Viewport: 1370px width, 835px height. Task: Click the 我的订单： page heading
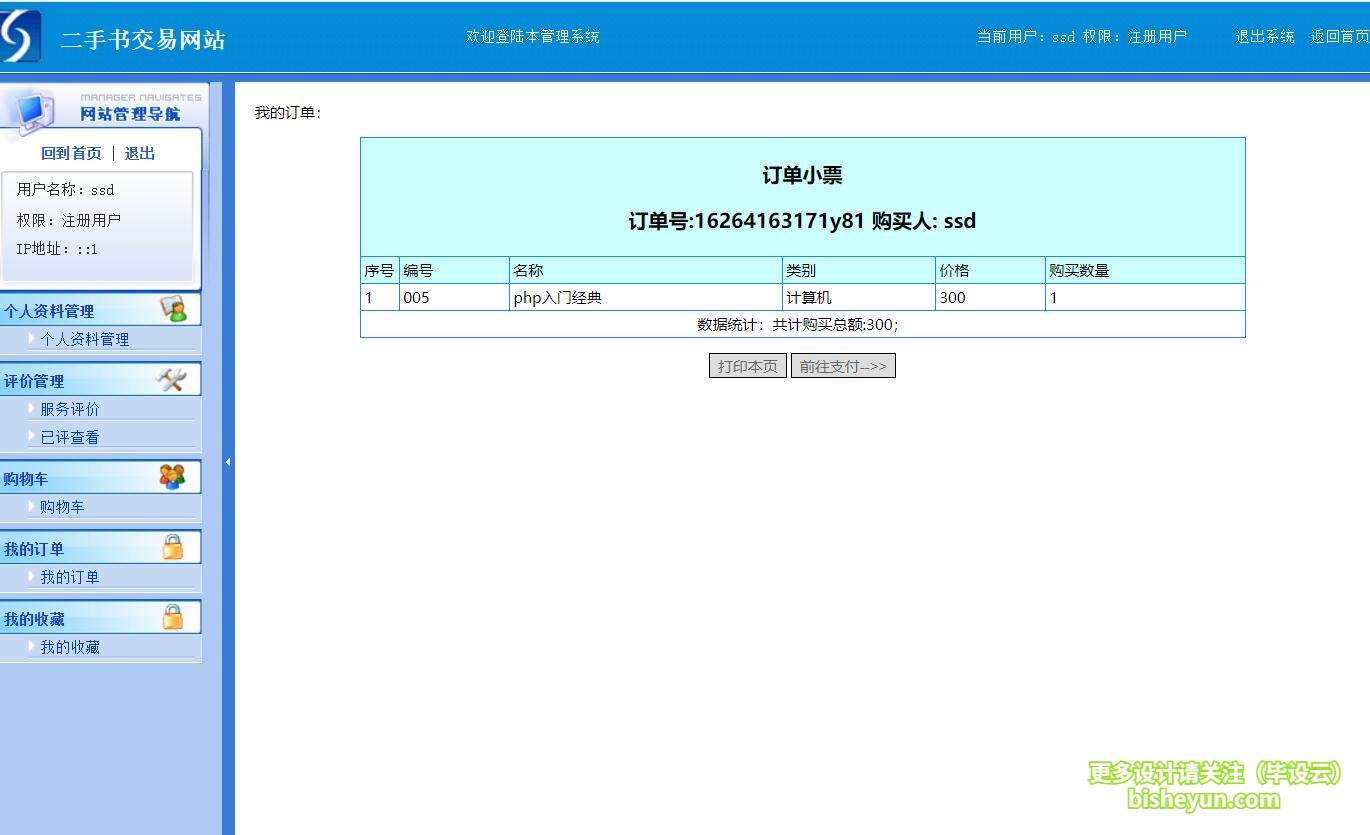click(288, 113)
